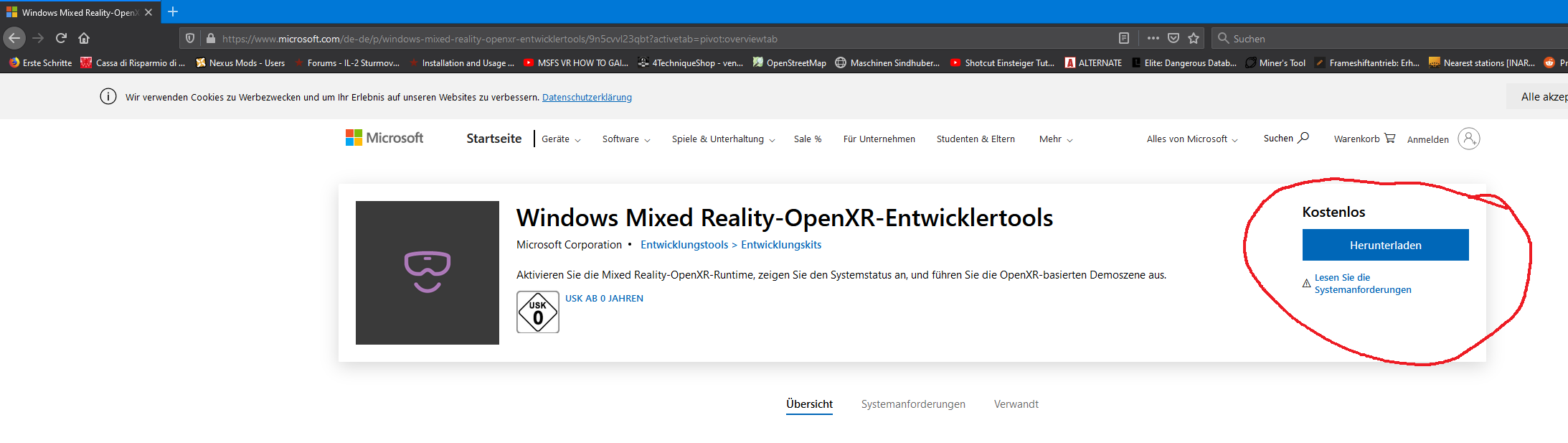Toggle reader view in address bar
Screen dimensions: 1568x443
1124,38
